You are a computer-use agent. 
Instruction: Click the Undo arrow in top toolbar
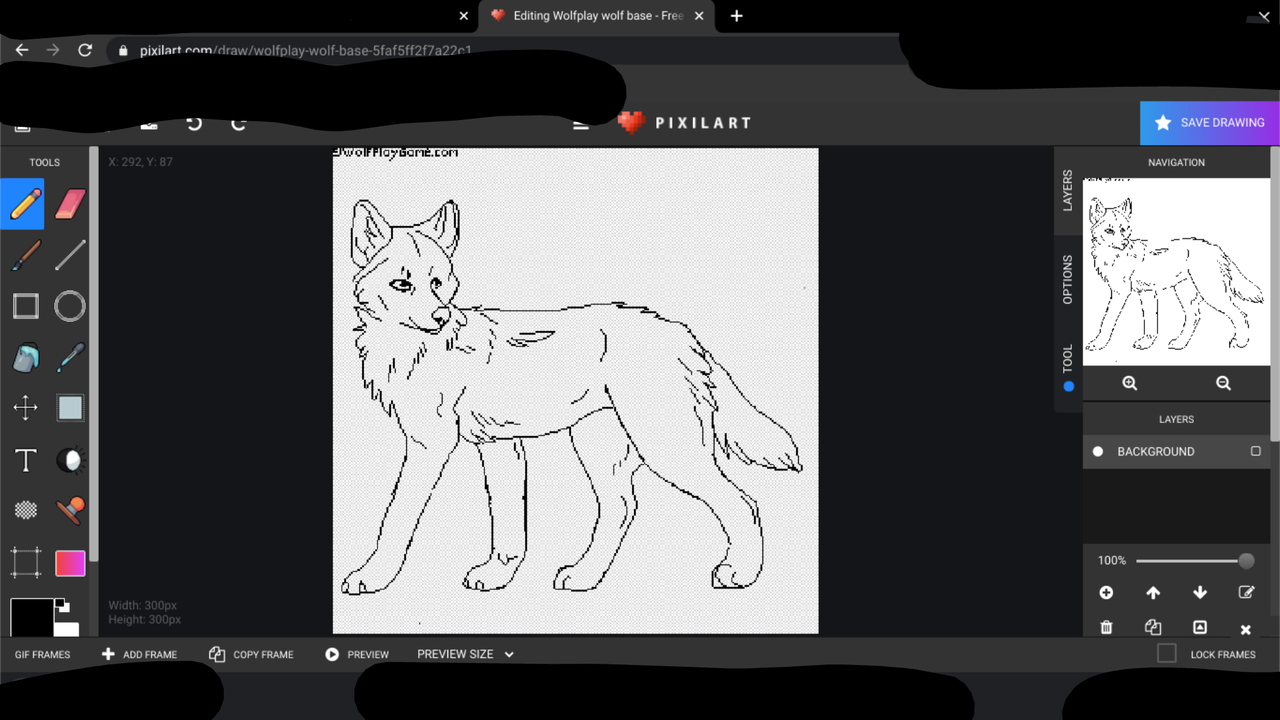pos(194,123)
